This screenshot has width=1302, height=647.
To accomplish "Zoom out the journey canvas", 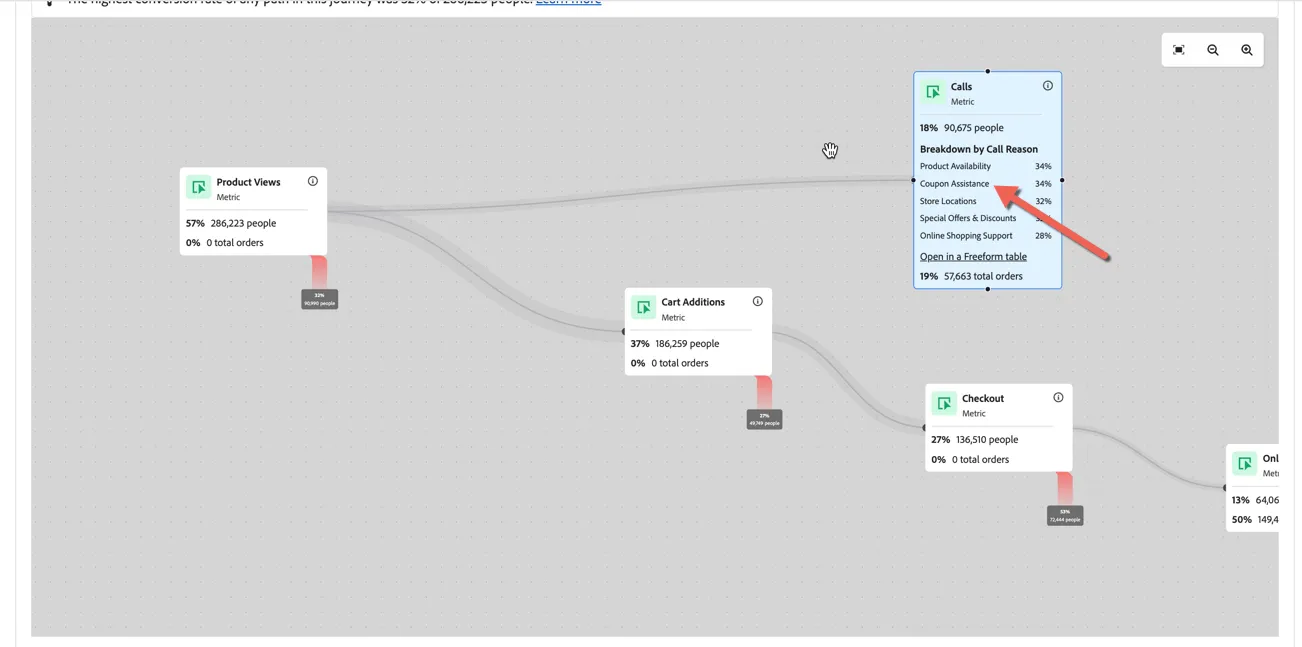I will [x=1213, y=50].
